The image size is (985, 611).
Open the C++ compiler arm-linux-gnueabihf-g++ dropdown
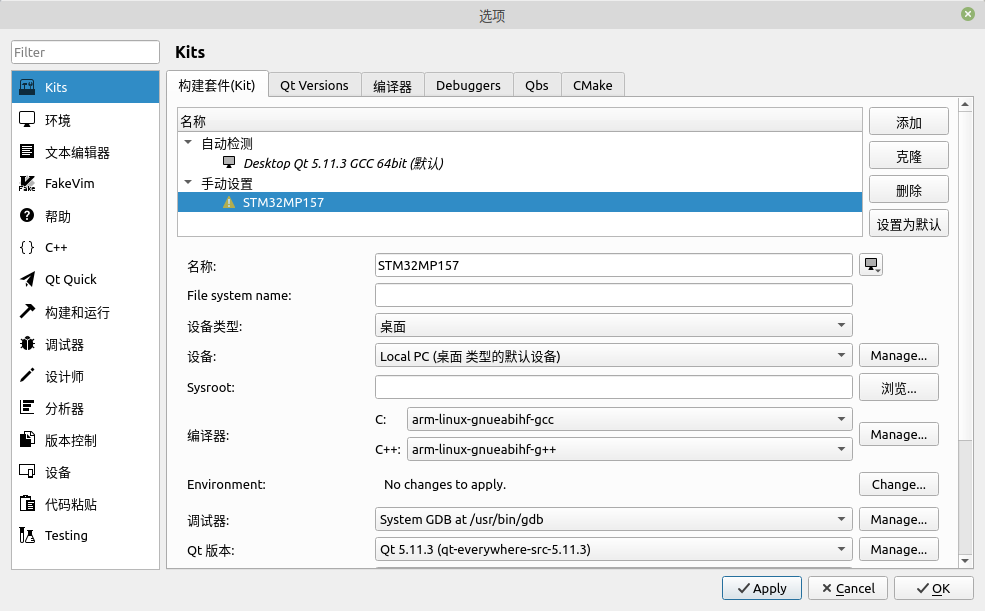tap(629, 449)
